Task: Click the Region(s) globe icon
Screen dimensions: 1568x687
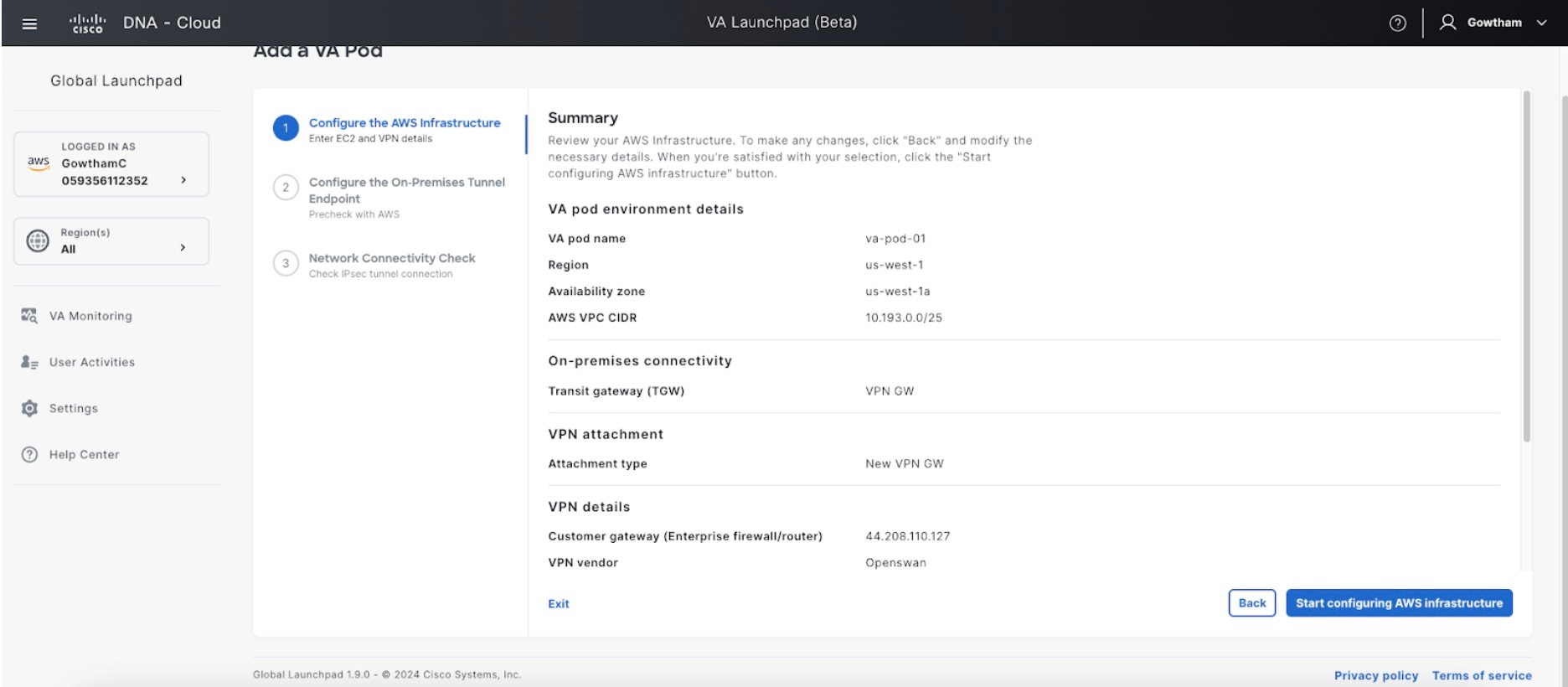Action: point(38,241)
